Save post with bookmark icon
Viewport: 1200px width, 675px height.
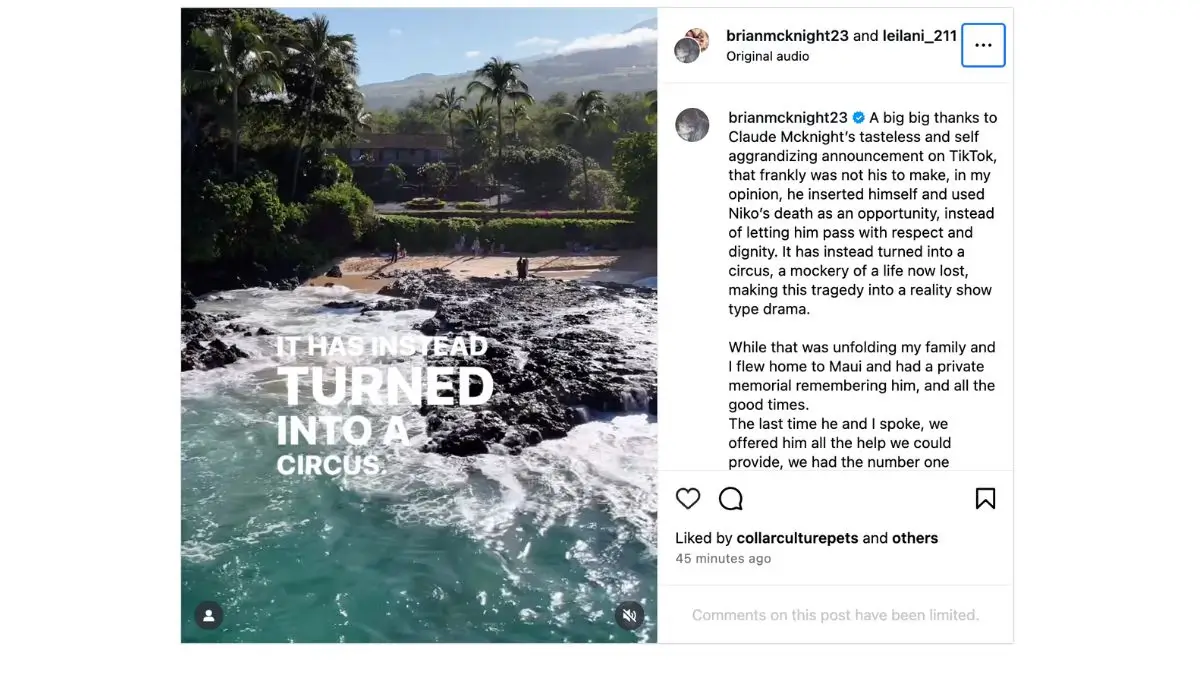point(985,498)
